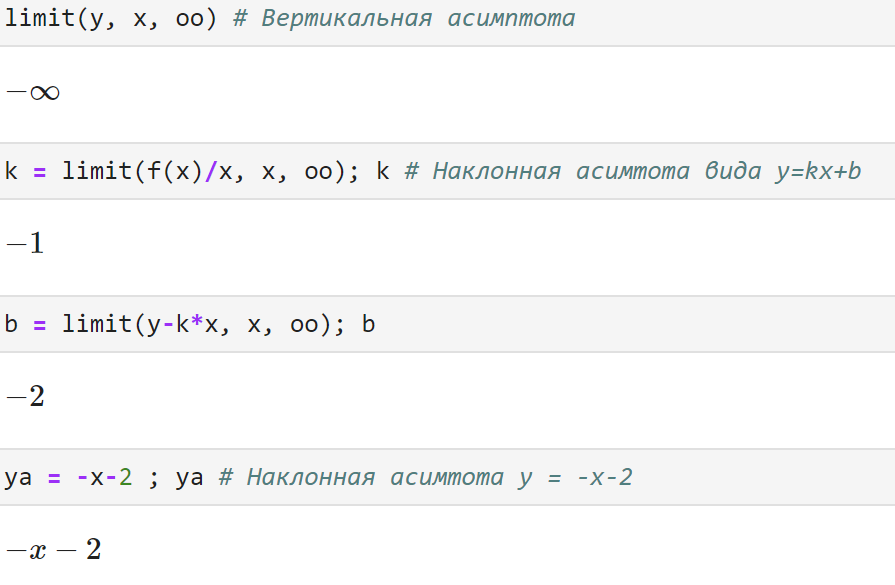Click the purple asterisk in k*x
Image resolution: width=895 pixels, height=585 pixels.
pyautogui.click(x=197, y=322)
